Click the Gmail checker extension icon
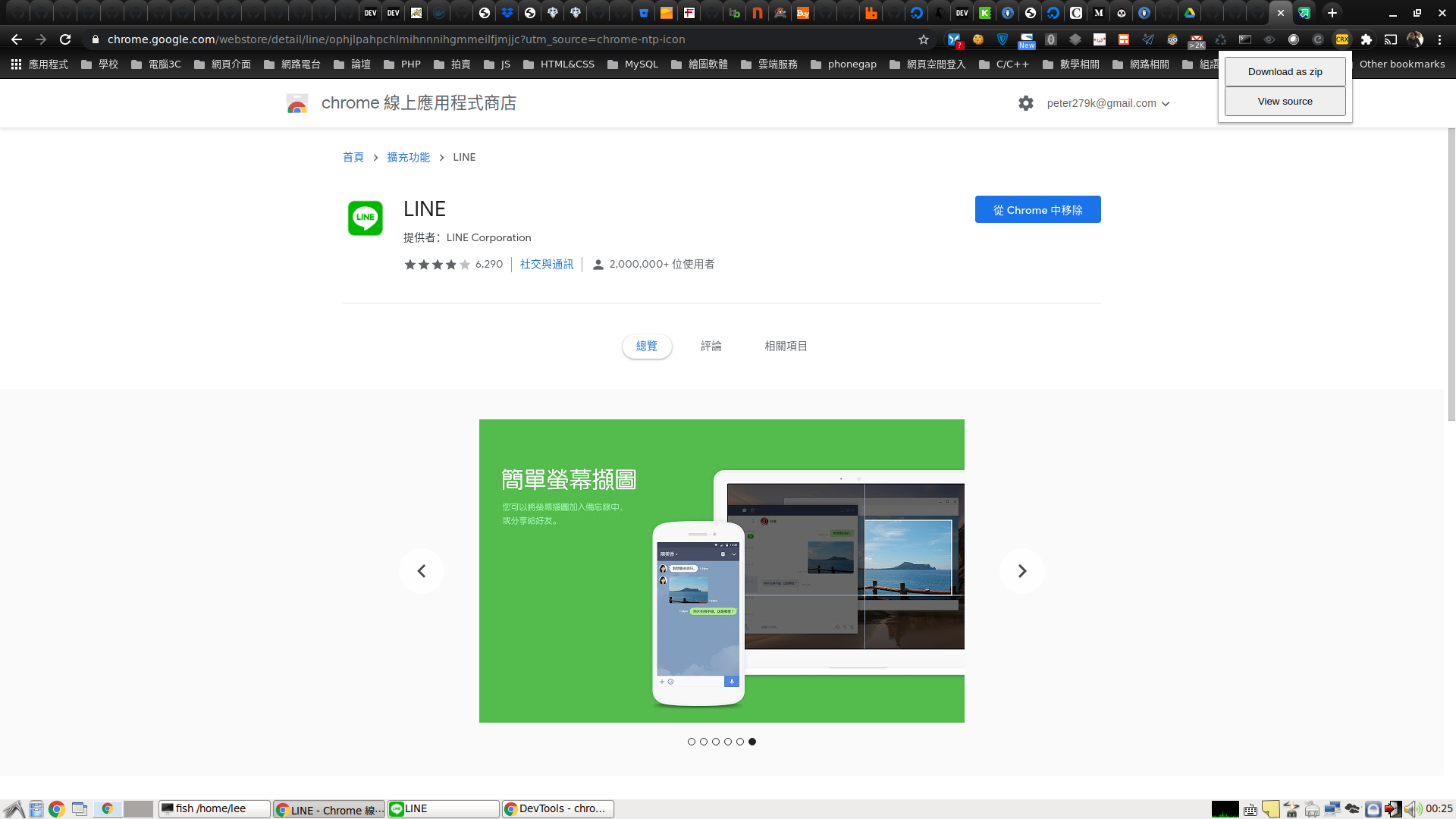 pyautogui.click(x=1196, y=39)
